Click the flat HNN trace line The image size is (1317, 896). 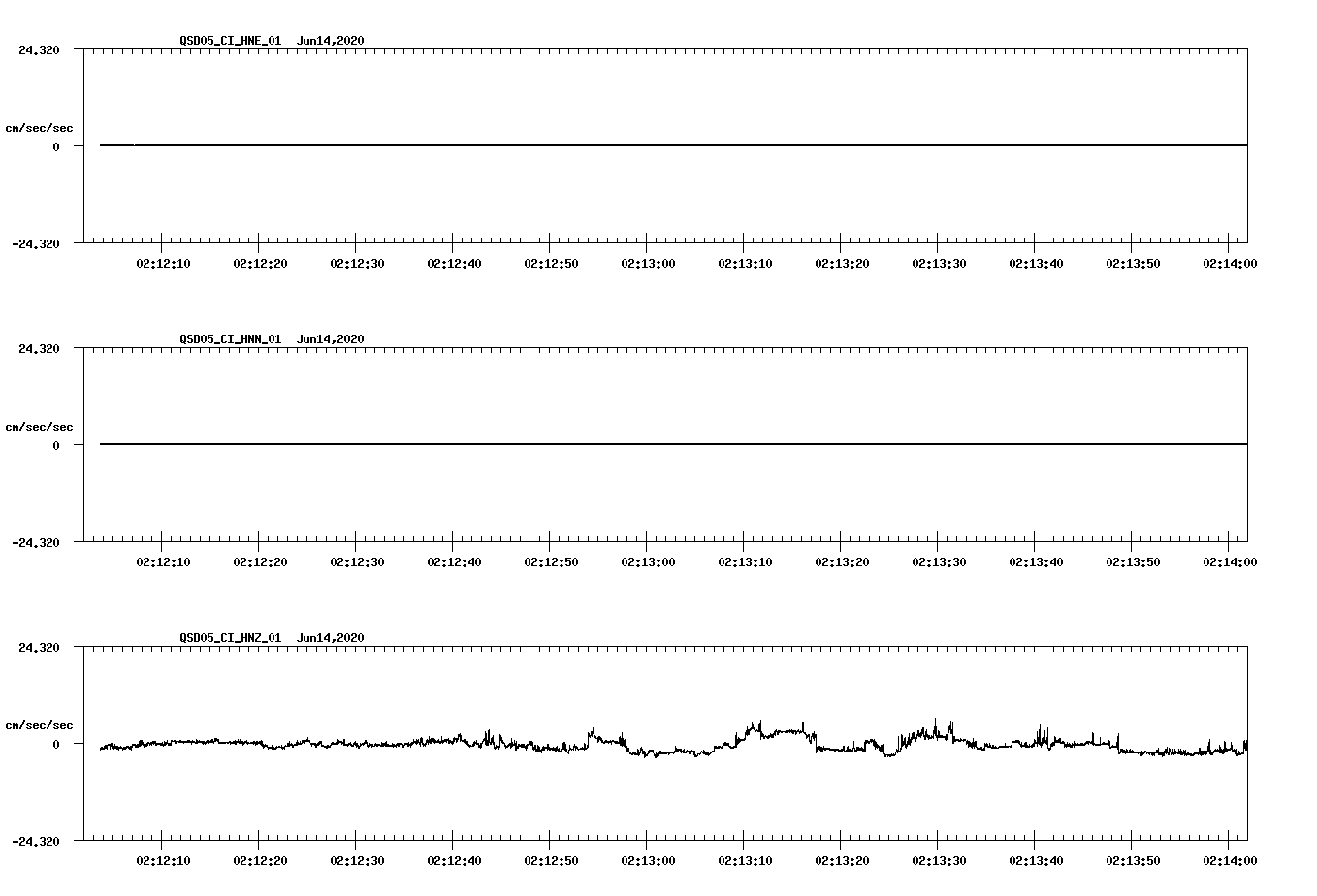point(673,444)
